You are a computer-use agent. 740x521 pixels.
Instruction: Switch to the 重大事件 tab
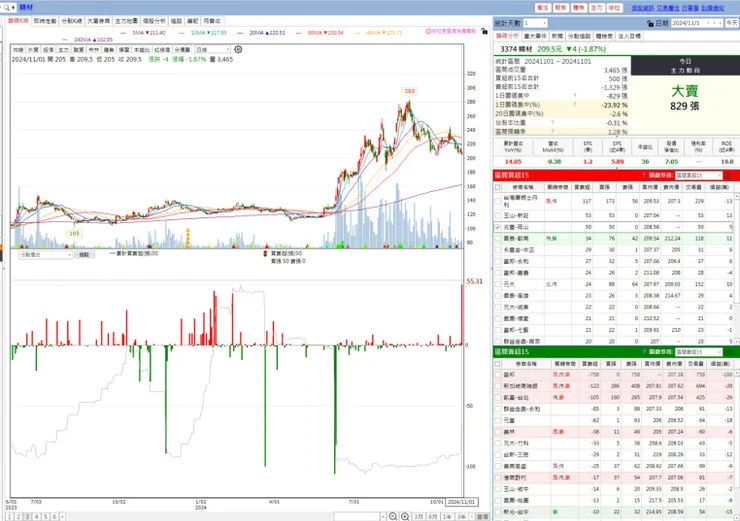tap(535, 36)
